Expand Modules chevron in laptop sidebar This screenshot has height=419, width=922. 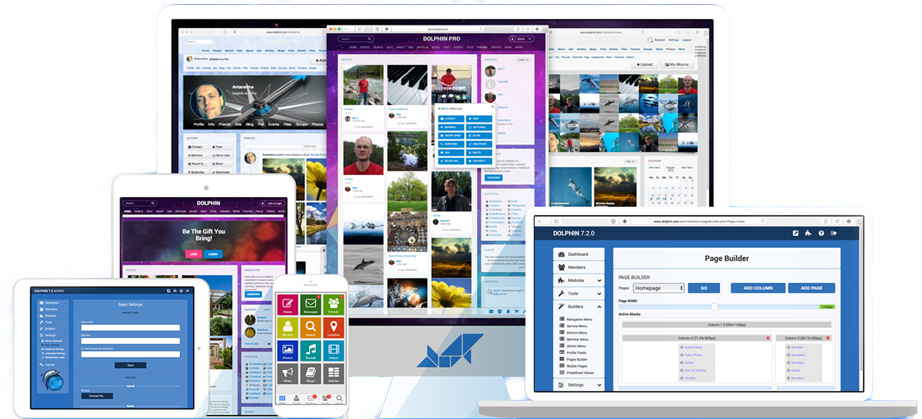pyautogui.click(x=600, y=280)
